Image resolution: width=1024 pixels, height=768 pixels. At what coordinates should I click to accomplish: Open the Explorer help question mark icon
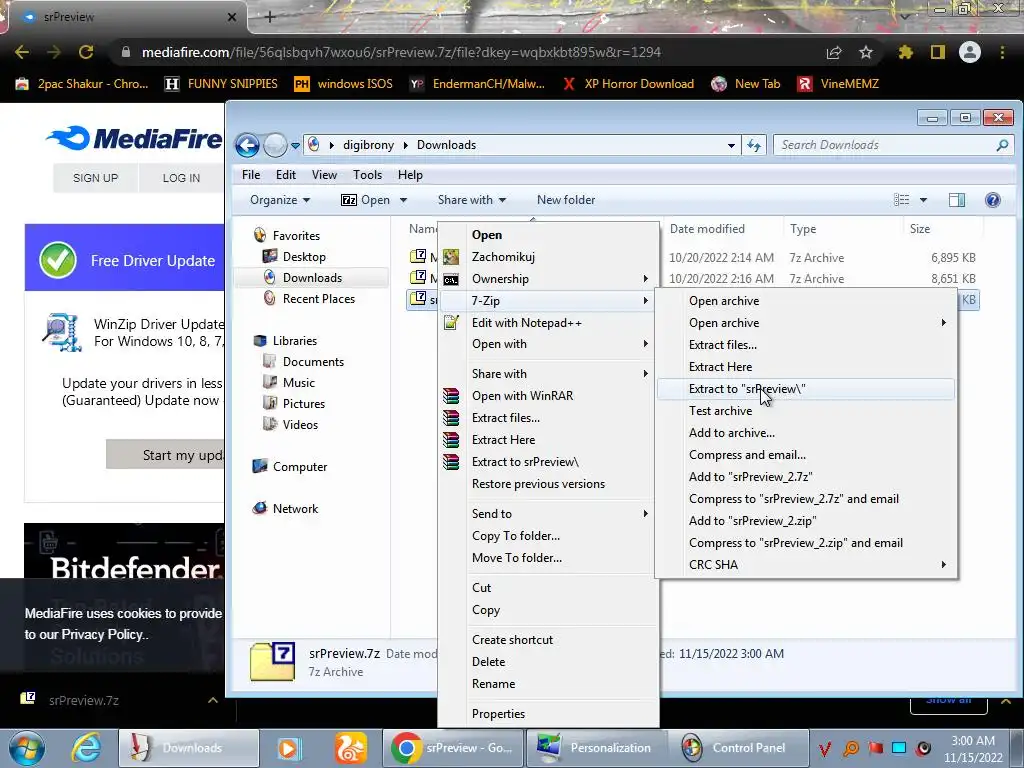993,200
